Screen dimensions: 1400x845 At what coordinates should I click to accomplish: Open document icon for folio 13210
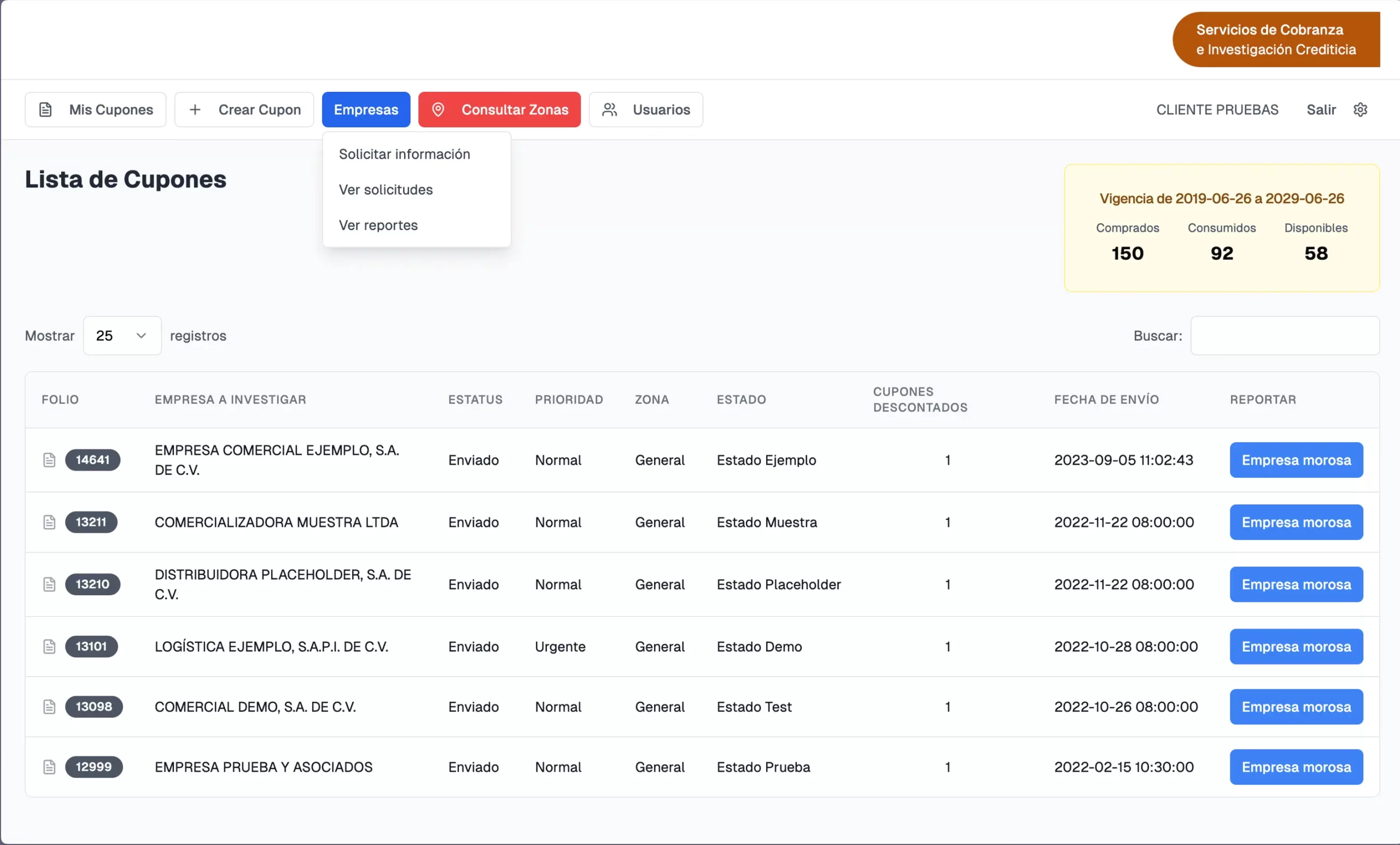point(49,584)
